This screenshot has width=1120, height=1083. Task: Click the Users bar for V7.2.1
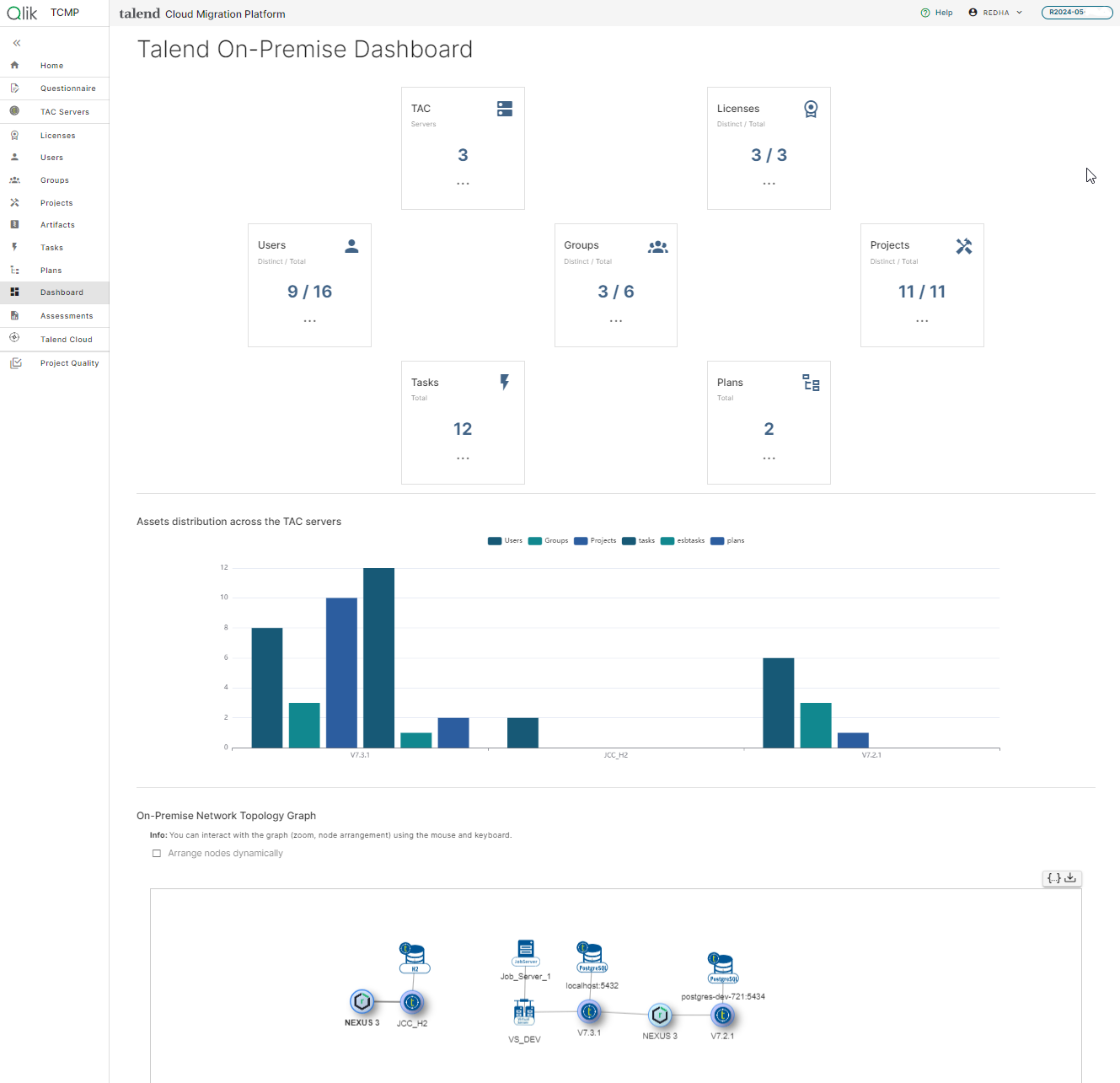(x=778, y=703)
